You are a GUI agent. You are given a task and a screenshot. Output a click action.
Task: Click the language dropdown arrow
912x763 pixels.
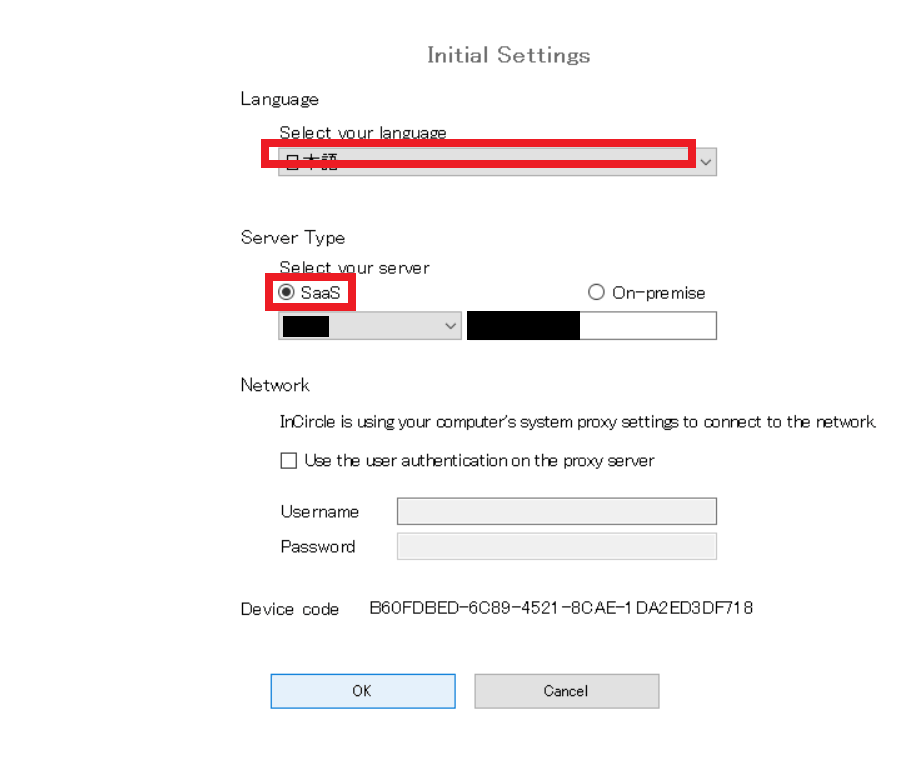point(707,161)
